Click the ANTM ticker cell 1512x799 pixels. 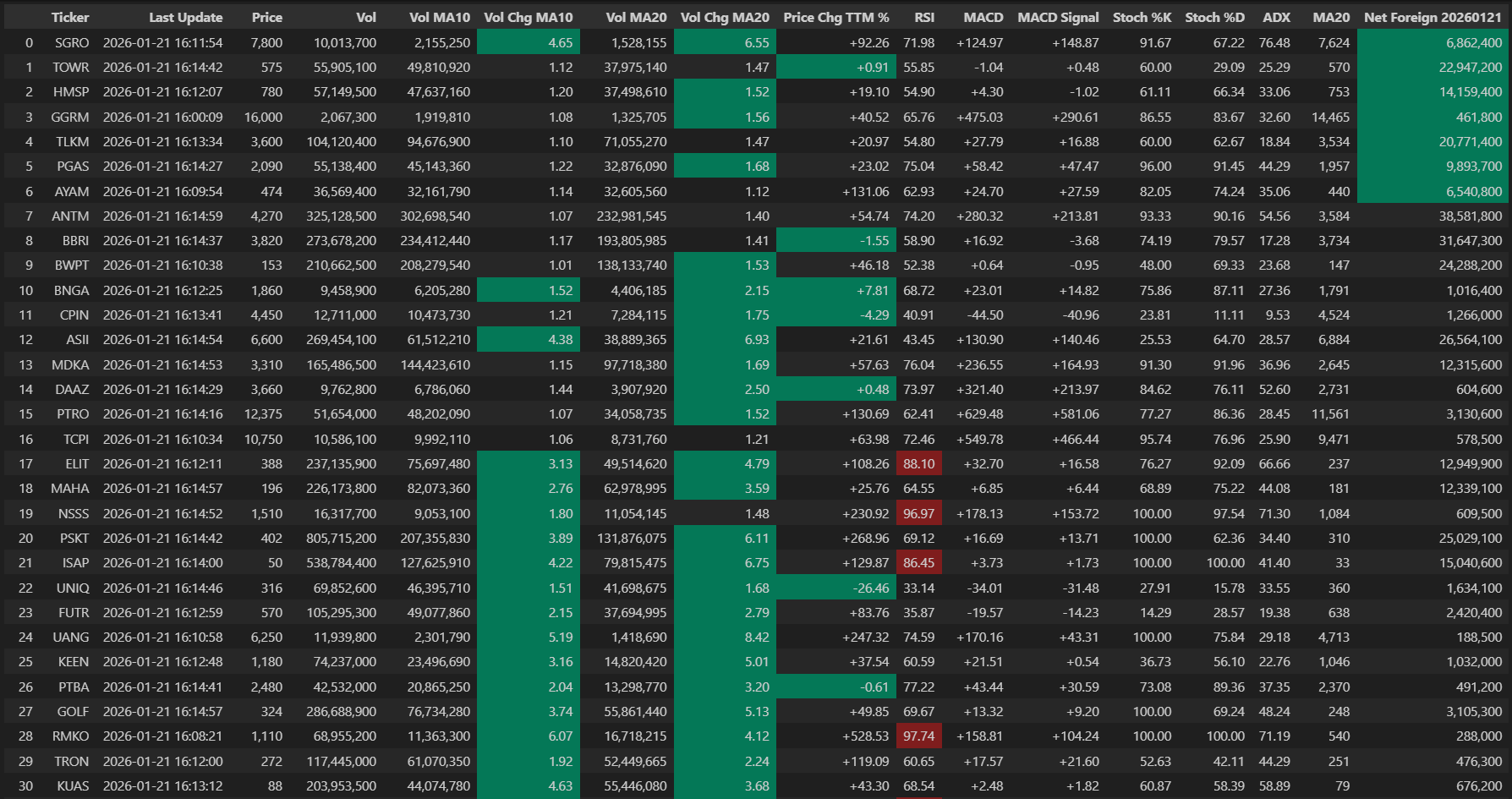click(70, 216)
